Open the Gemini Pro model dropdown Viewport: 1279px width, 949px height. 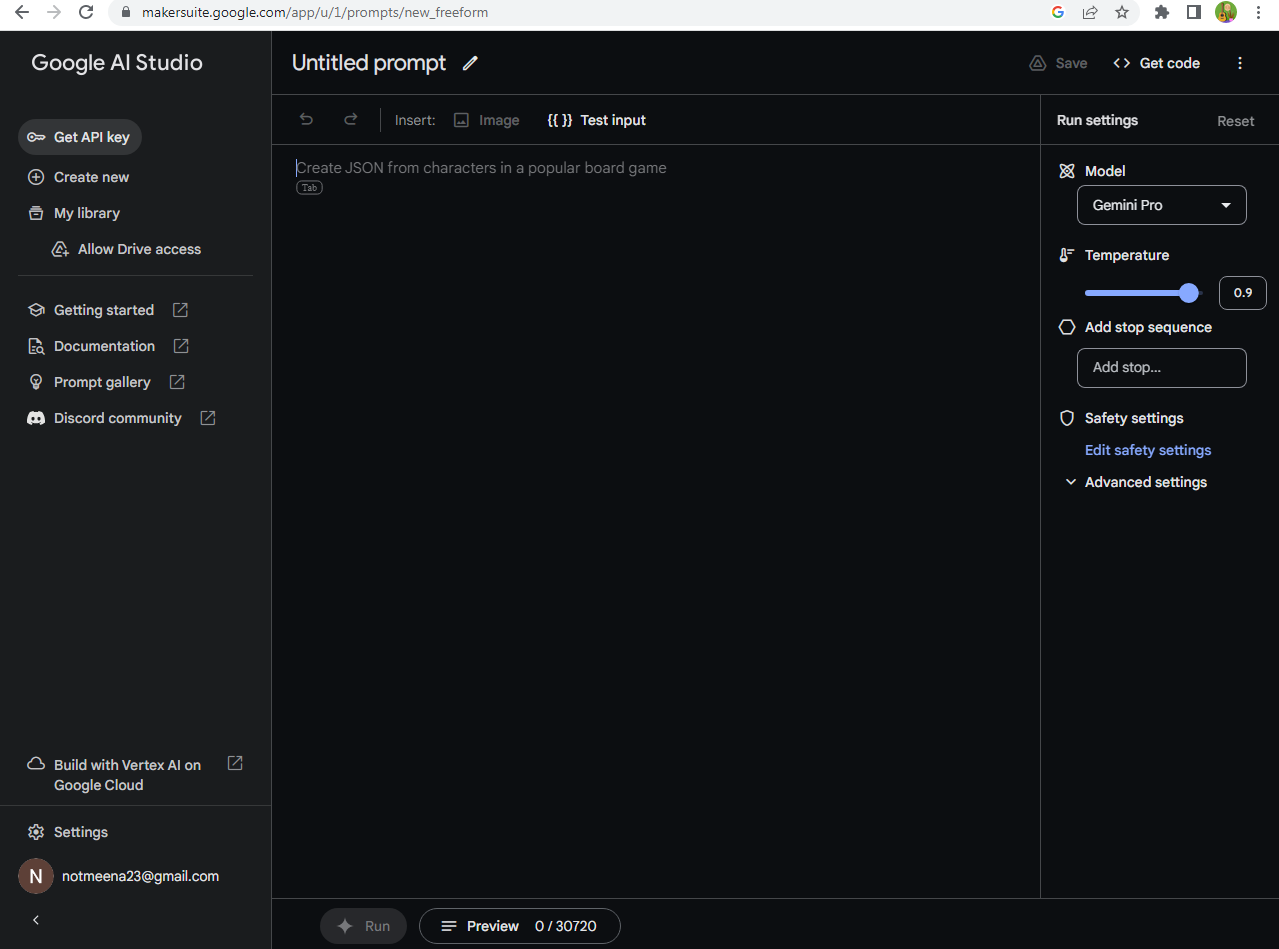click(x=1162, y=205)
